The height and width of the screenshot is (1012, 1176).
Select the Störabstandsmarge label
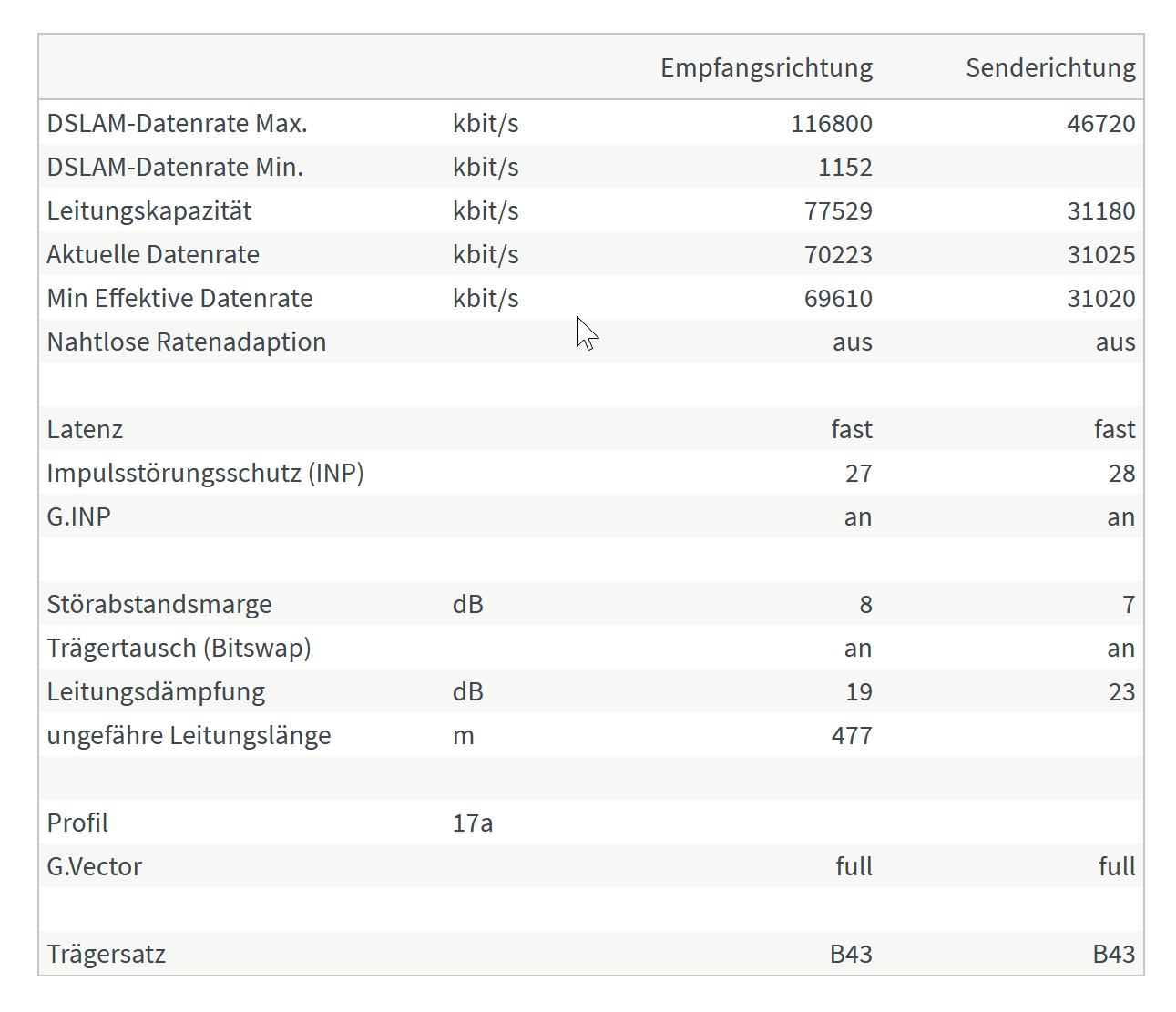point(159,604)
